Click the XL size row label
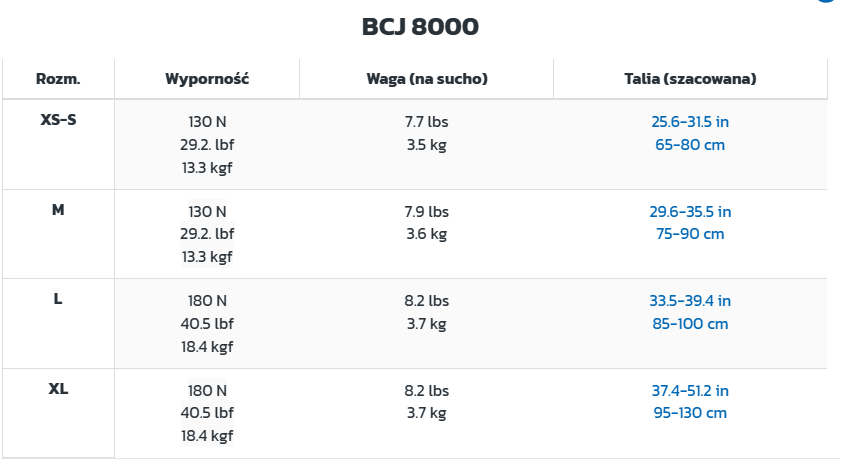The width and height of the screenshot is (848, 464). tap(58, 389)
